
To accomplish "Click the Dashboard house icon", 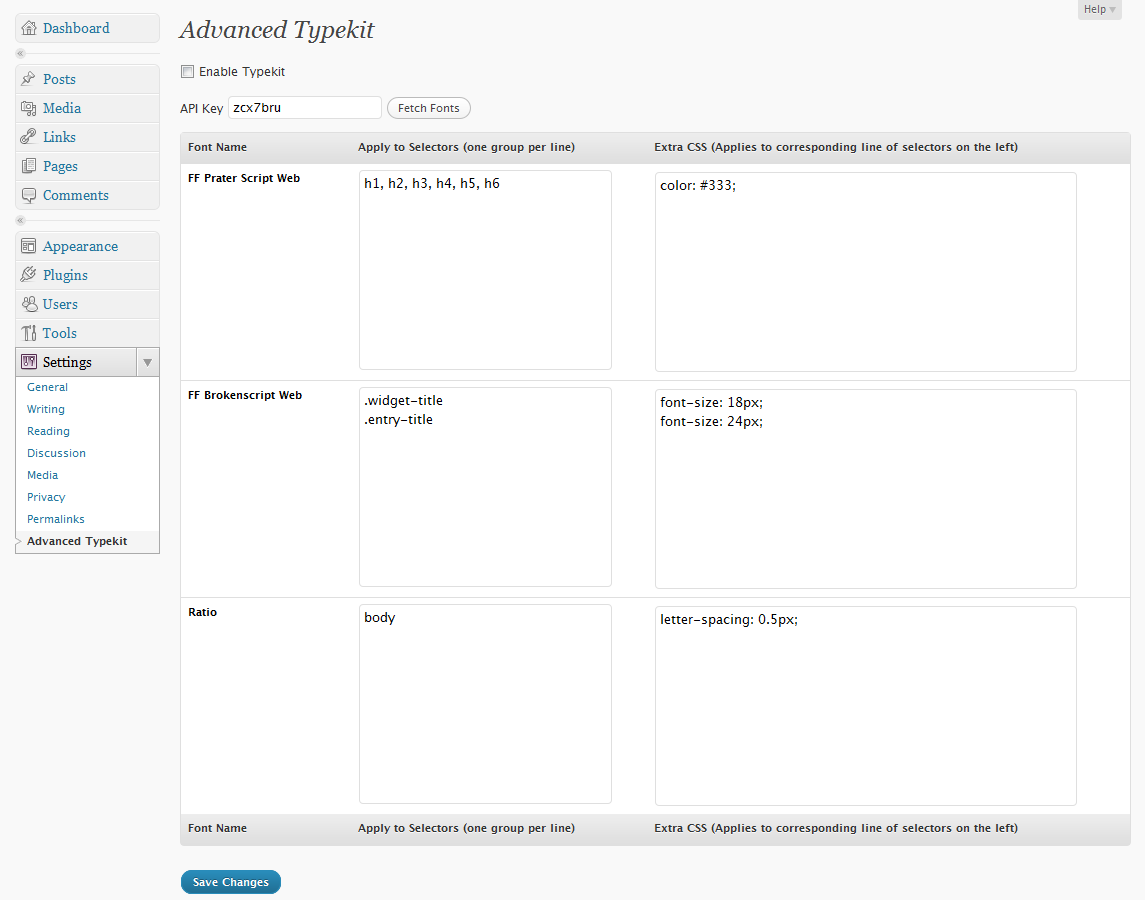I will tap(29, 28).
